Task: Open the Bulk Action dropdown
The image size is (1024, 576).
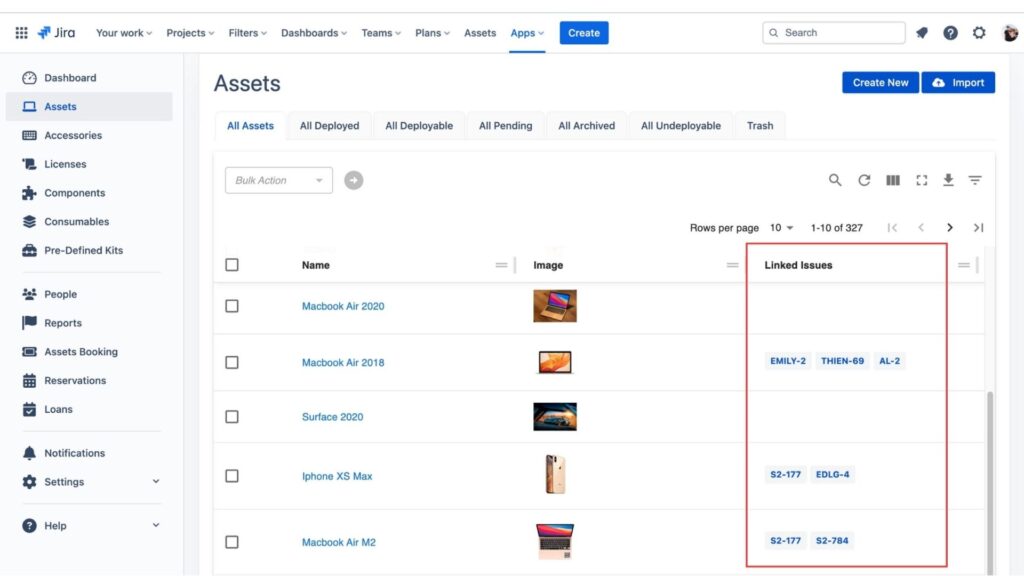Action: [278, 180]
